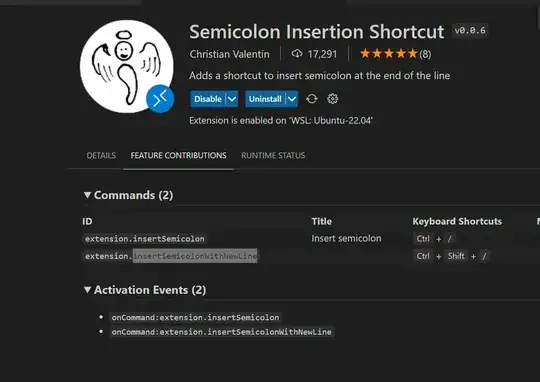Select the Feature Contributions tab
The image size is (540, 382).
178,156
